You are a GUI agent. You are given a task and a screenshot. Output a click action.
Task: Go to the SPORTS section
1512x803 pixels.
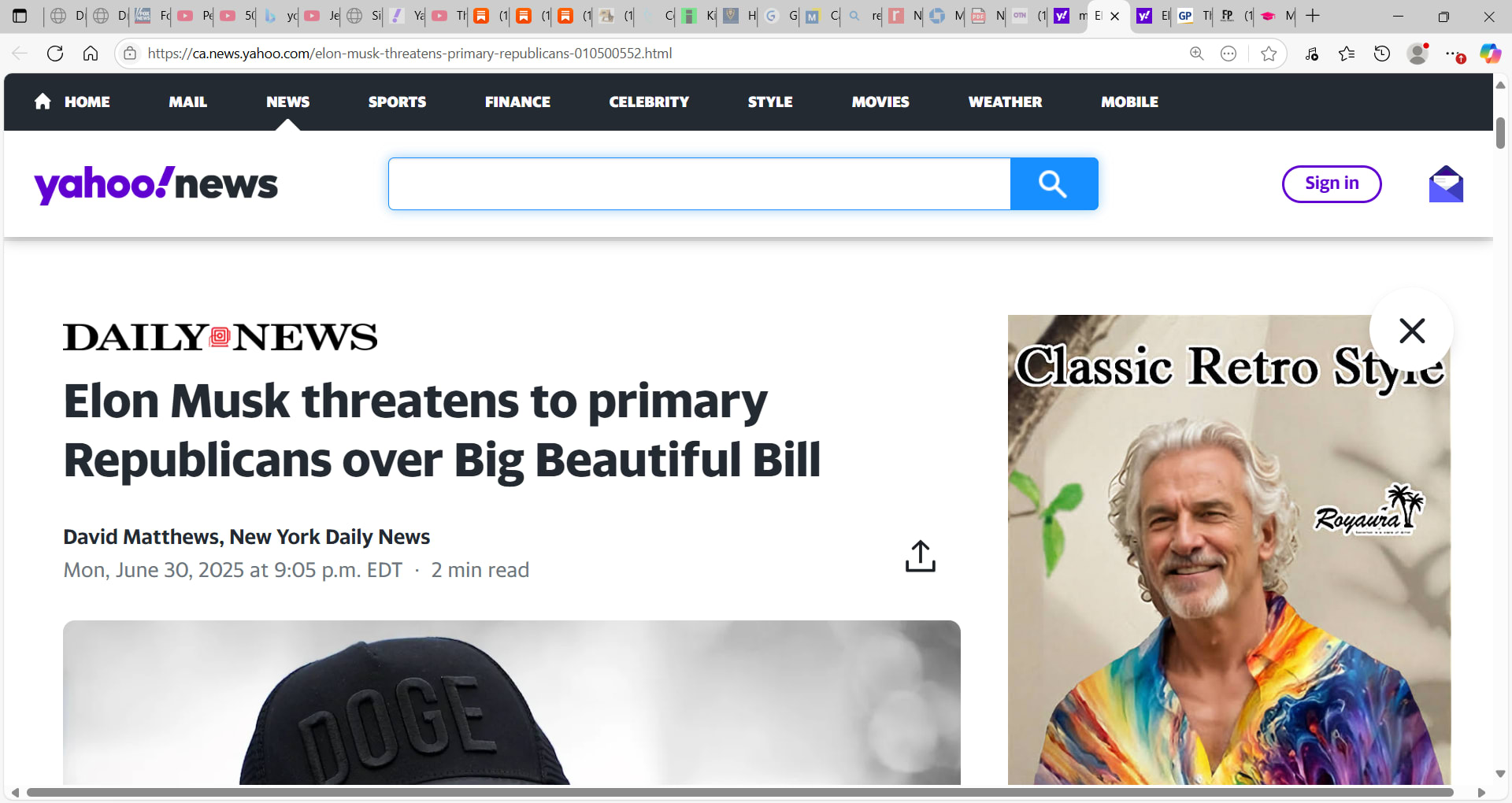(397, 102)
